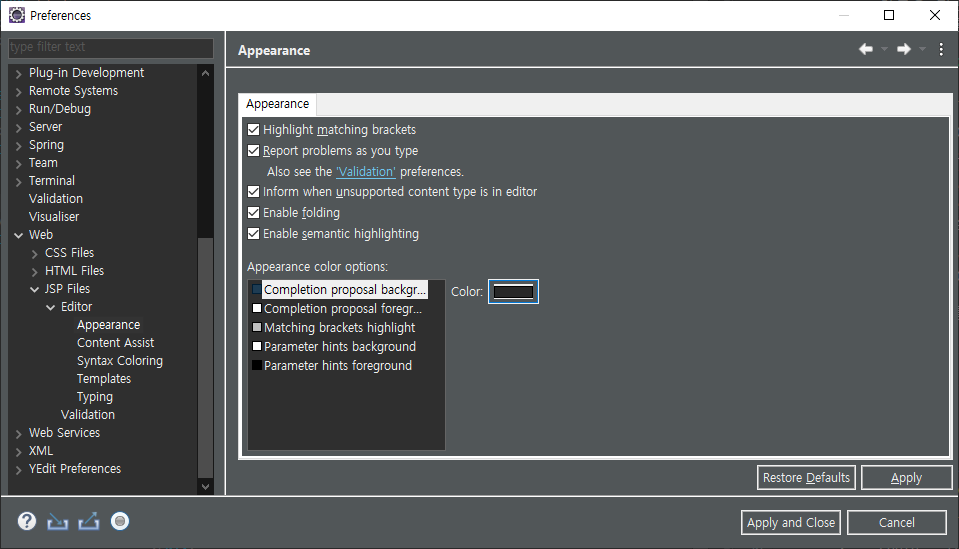Expand the HTML Files node
Viewport: 959px width, 549px height.
click(x=34, y=271)
